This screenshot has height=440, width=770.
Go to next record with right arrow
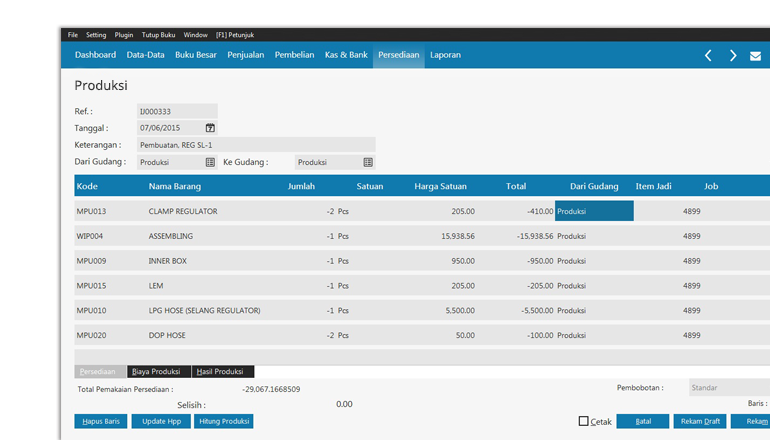pos(733,55)
